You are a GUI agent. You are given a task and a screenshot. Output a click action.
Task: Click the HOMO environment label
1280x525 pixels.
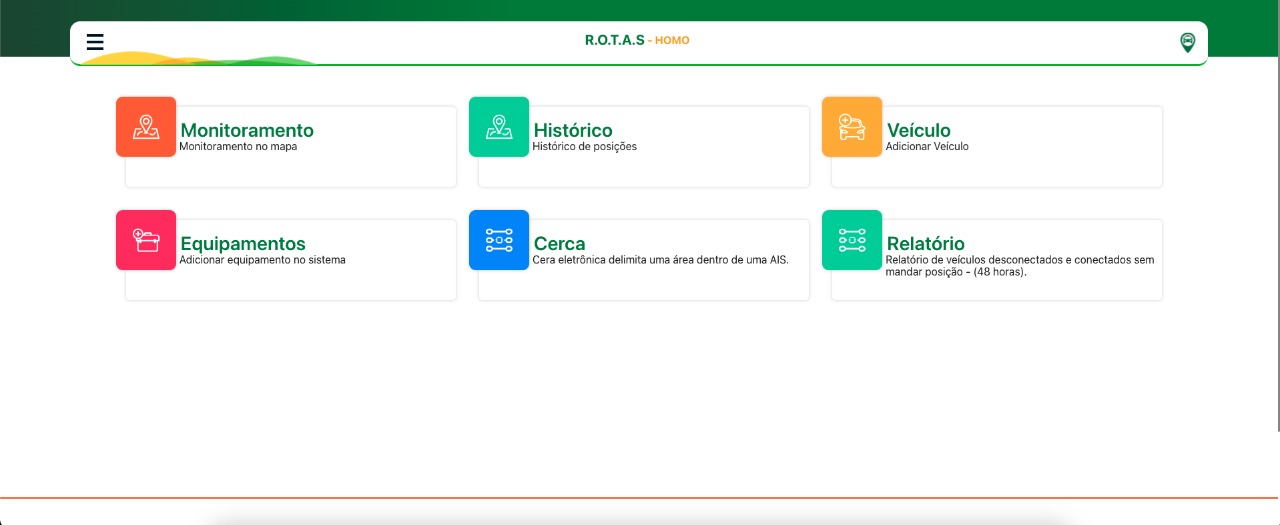coord(672,40)
